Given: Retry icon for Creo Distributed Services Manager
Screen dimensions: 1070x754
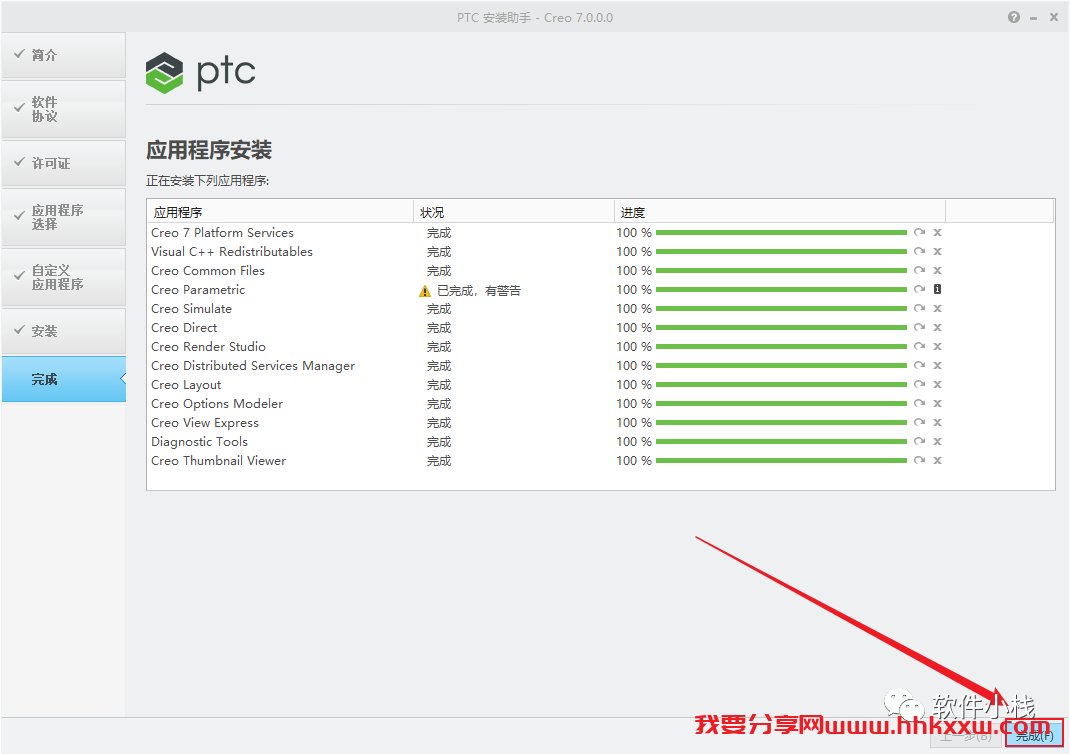Looking at the screenshot, I should (x=919, y=365).
